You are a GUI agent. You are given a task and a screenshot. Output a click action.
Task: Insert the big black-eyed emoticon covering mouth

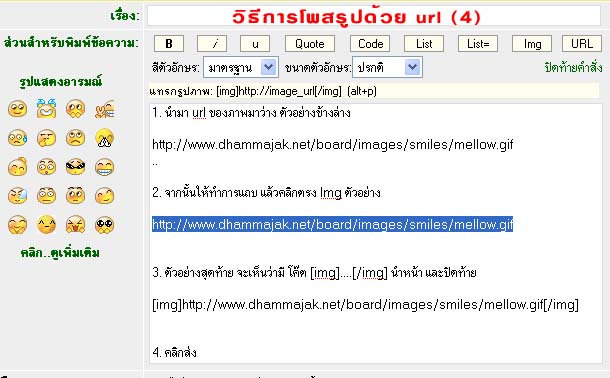105,224
